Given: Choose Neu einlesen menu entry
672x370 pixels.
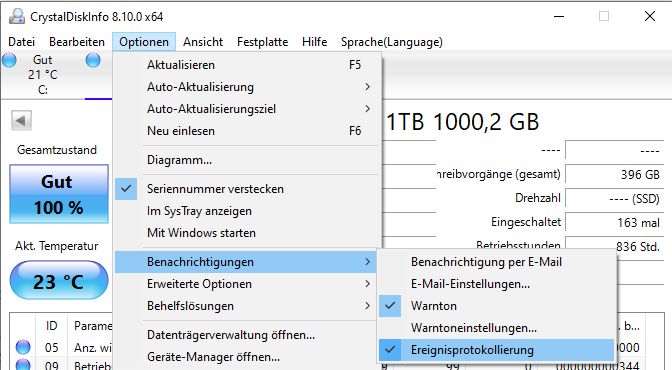Looking at the screenshot, I should 248,131.
